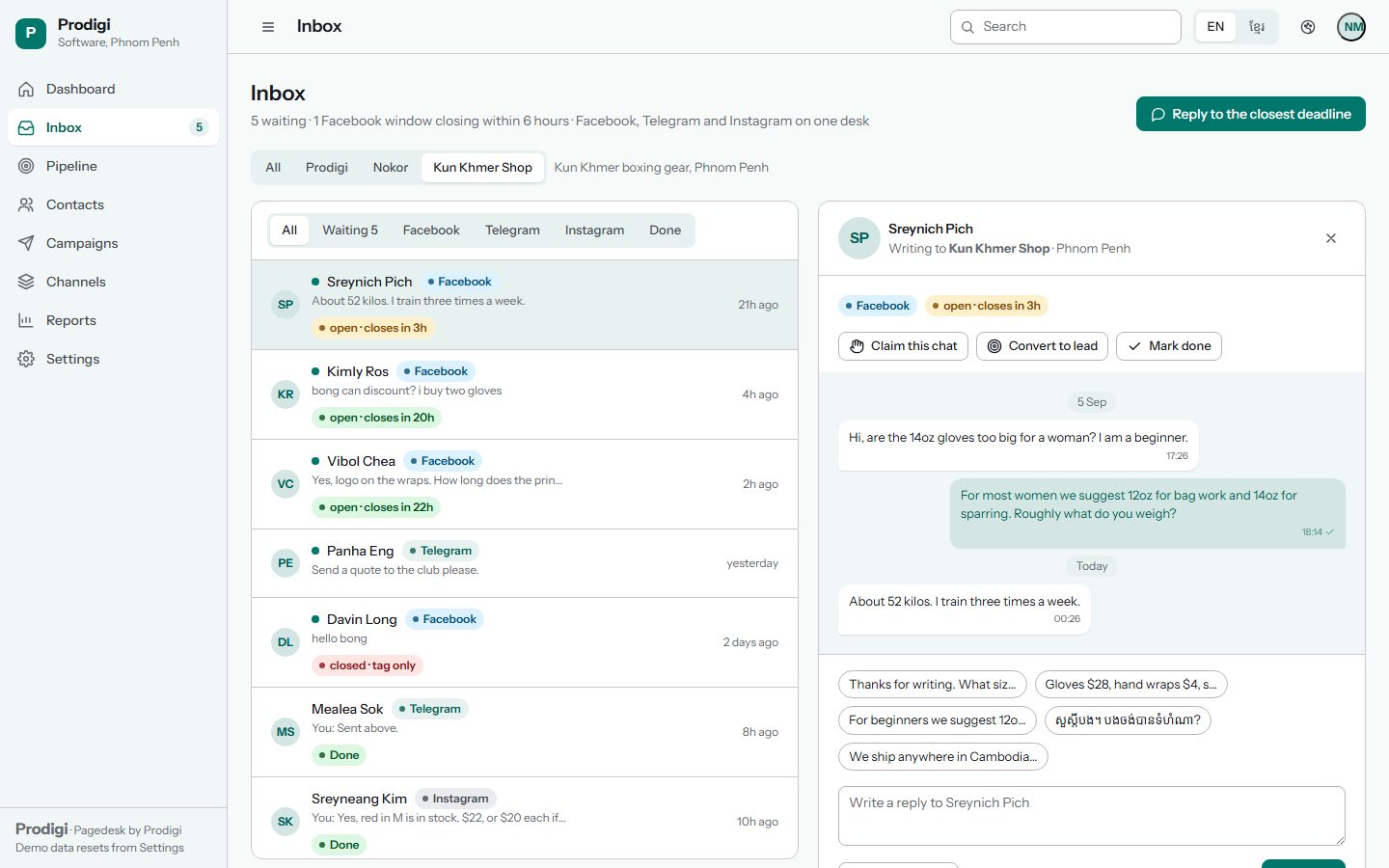
Task: Go to Pipeline in the sidebar
Action: 113,166
